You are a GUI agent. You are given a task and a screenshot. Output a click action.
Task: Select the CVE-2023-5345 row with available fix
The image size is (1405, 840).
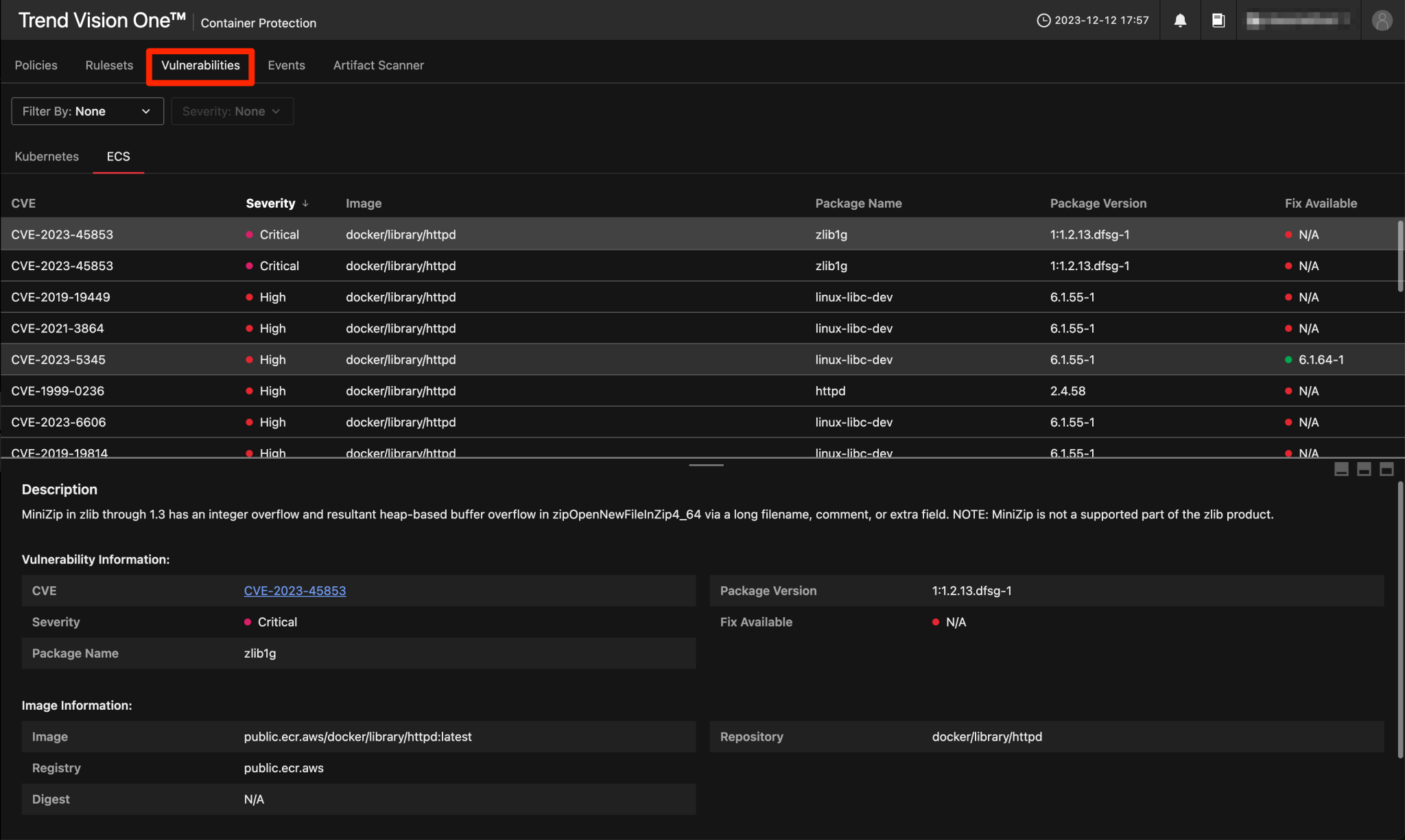pos(480,359)
